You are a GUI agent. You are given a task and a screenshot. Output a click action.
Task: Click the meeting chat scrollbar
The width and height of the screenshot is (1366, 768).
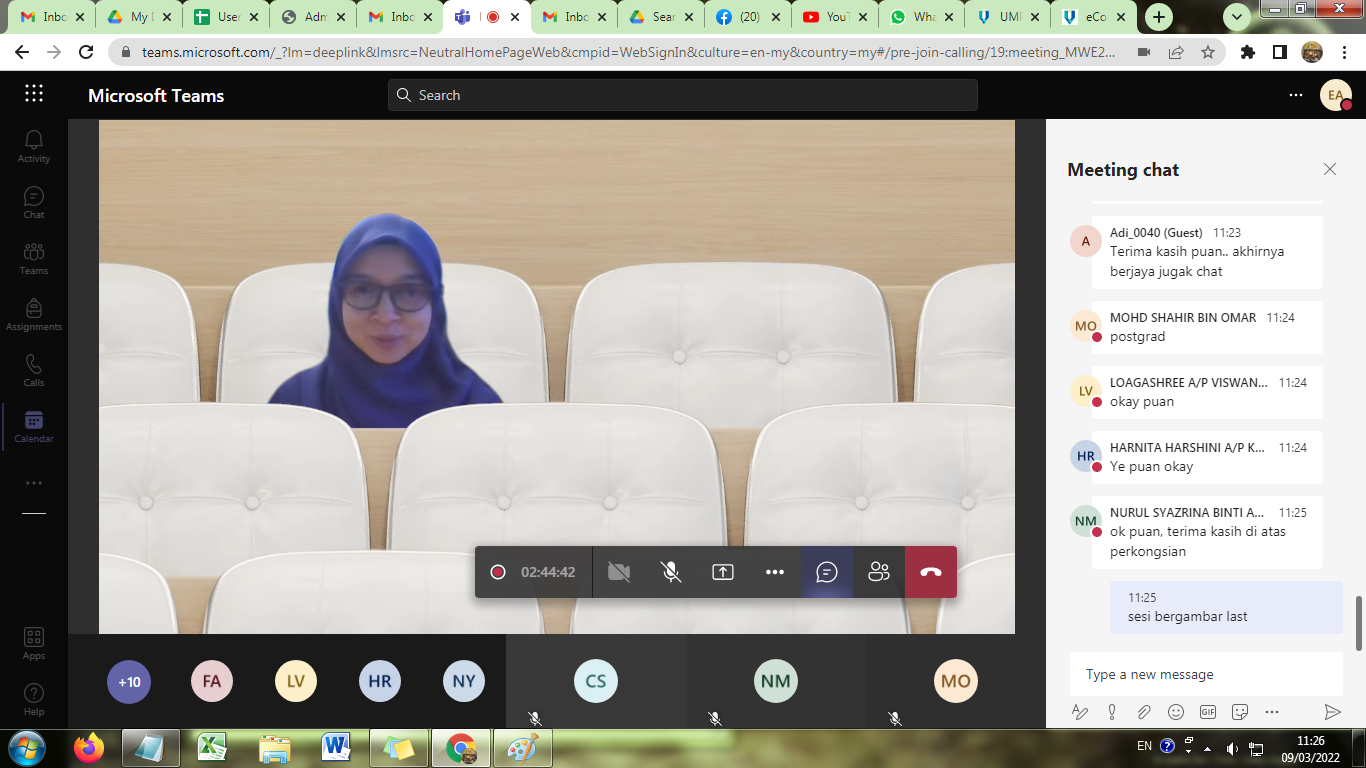point(1358,623)
